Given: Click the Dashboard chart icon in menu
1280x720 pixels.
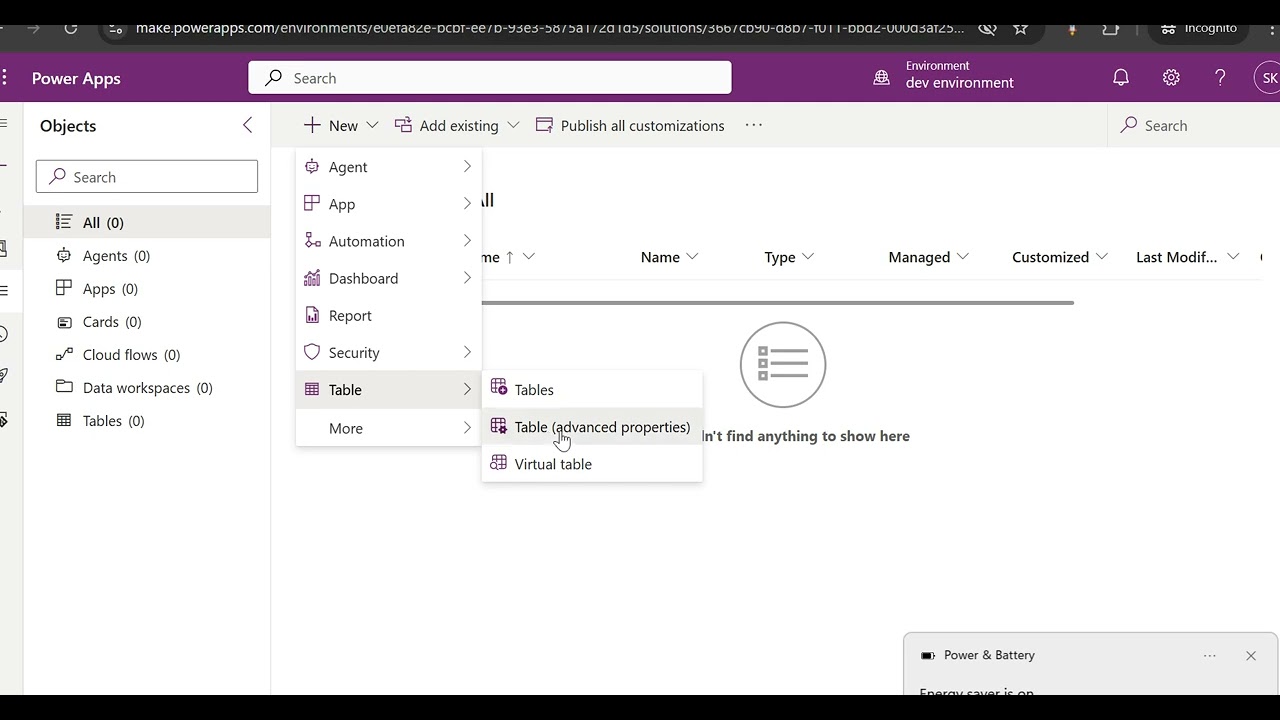Looking at the screenshot, I should coord(312,278).
